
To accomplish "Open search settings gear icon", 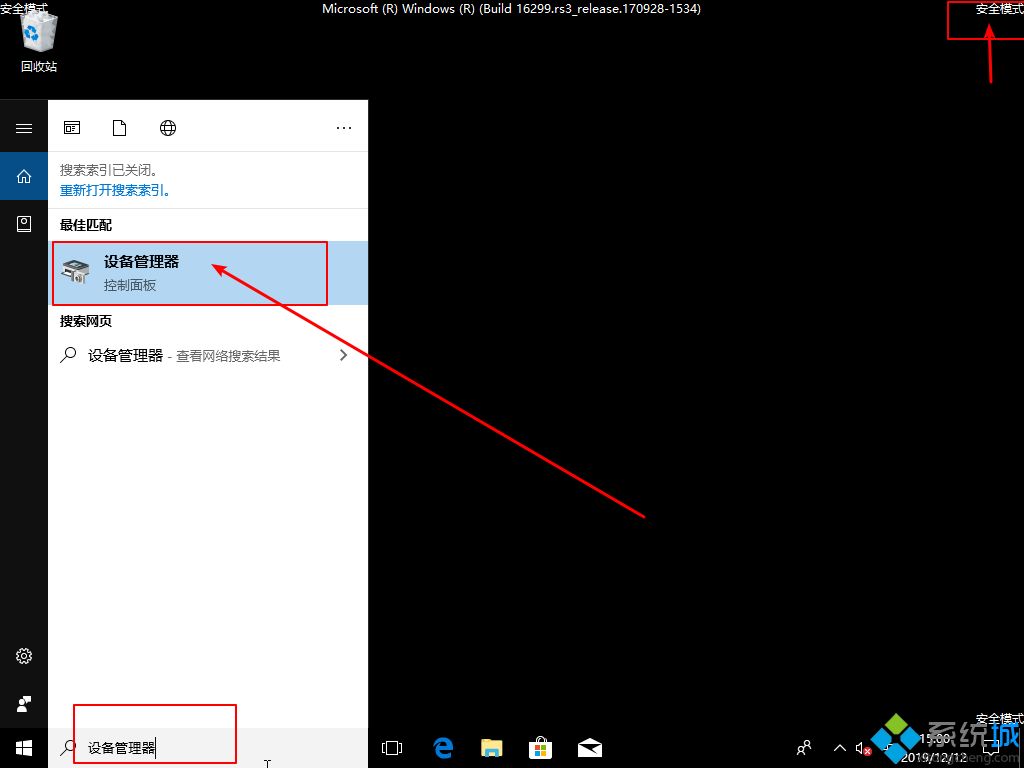I will pyautogui.click(x=24, y=656).
